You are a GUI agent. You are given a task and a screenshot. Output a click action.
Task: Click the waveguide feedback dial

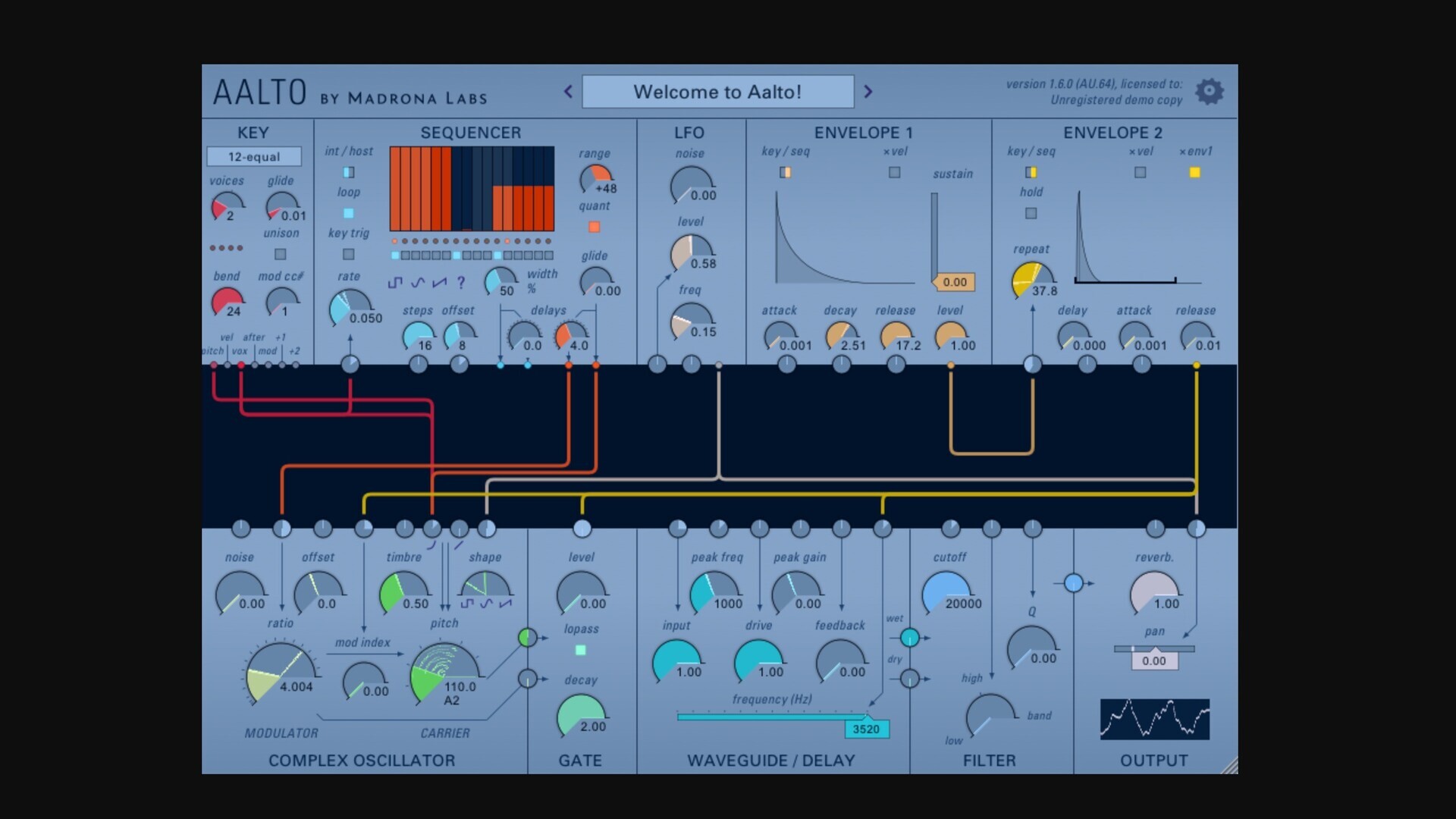840,661
